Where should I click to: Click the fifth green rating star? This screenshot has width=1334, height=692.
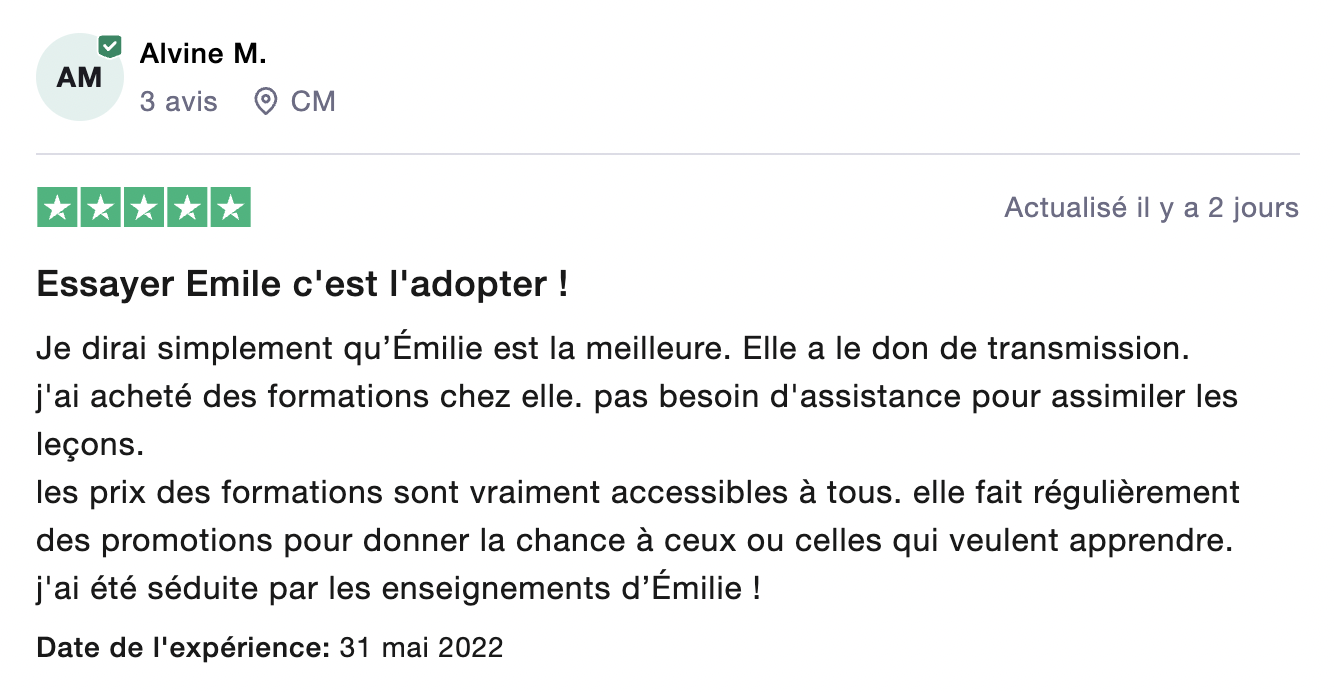230,208
